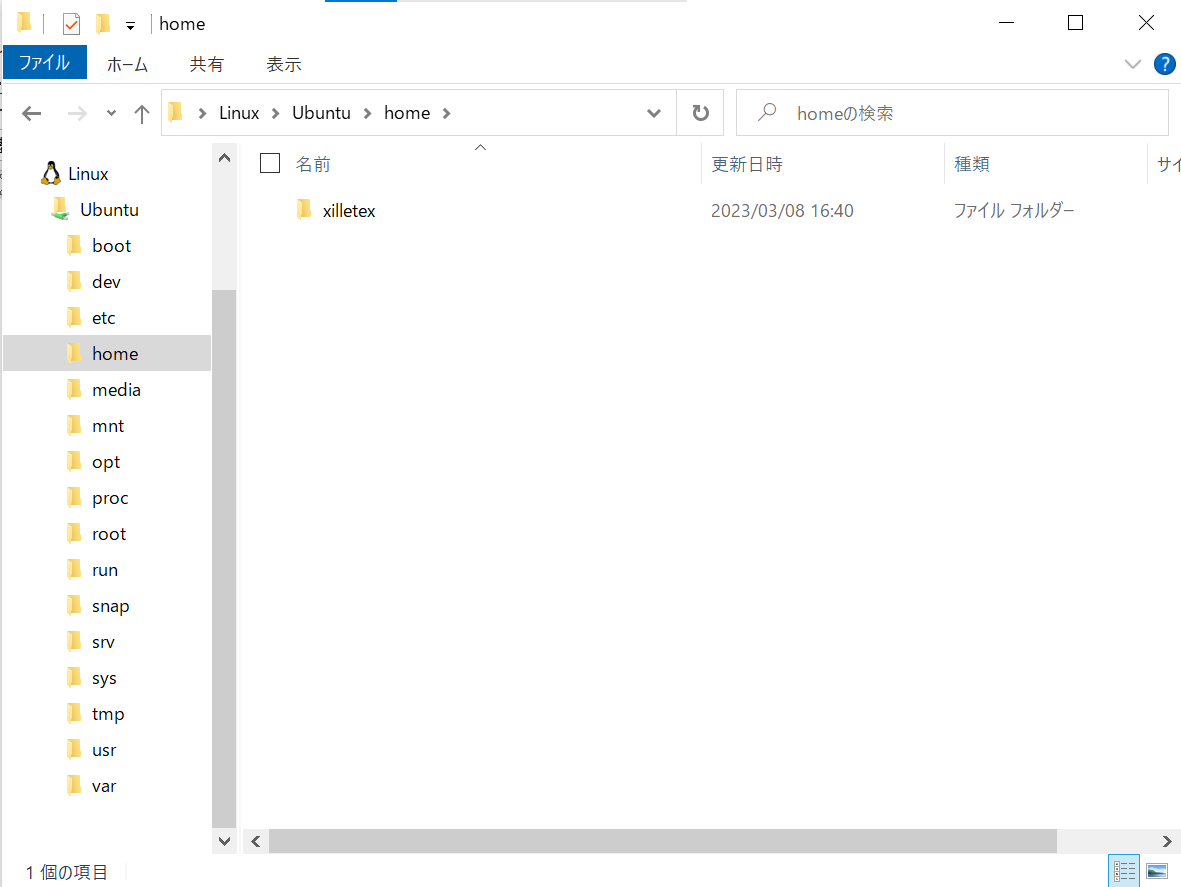
Task: Click the home breadcrumb in the address bar
Action: pos(407,113)
